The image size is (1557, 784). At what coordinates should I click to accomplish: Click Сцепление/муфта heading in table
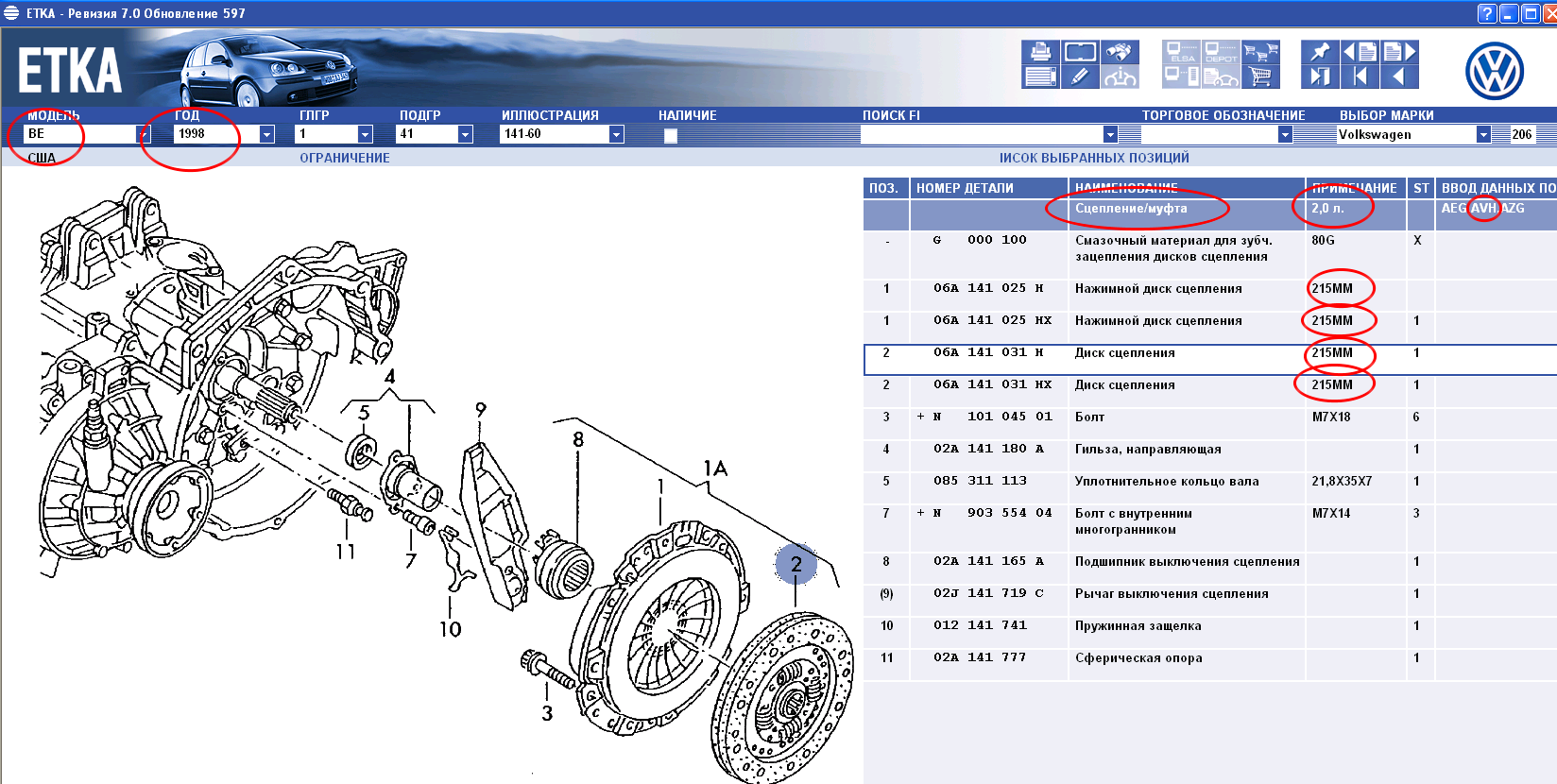coord(1131,208)
